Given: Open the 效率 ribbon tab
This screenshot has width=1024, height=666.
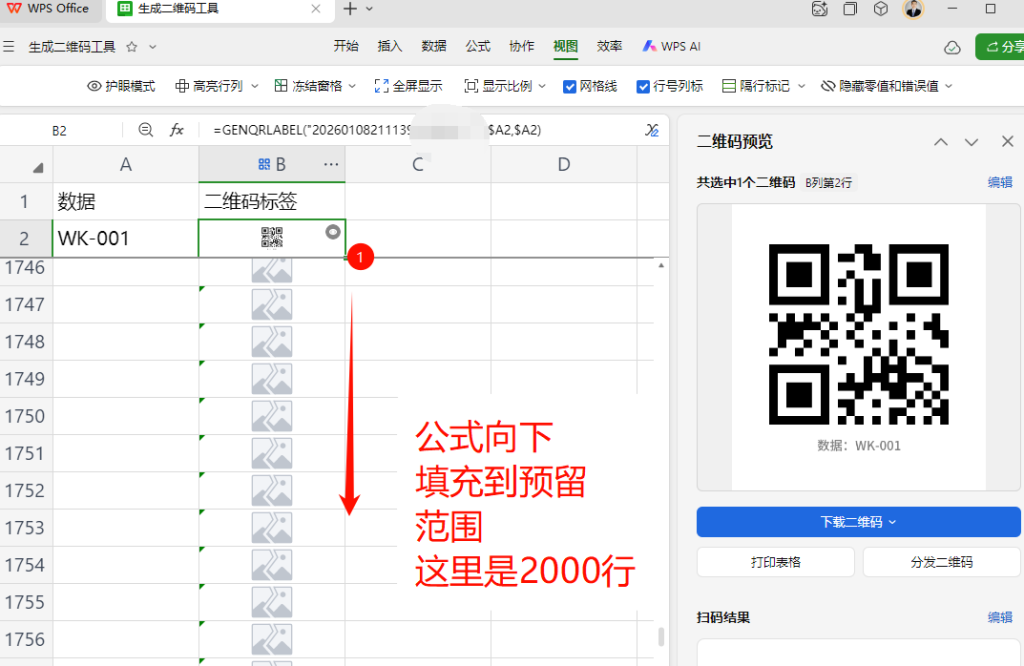Looking at the screenshot, I should [x=609, y=46].
